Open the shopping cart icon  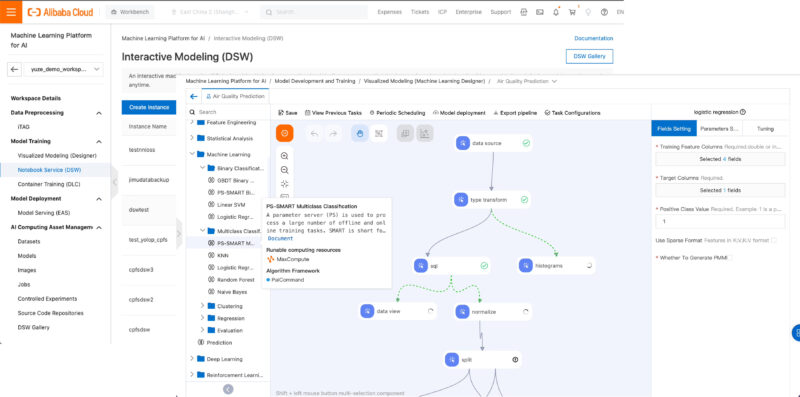coord(572,12)
